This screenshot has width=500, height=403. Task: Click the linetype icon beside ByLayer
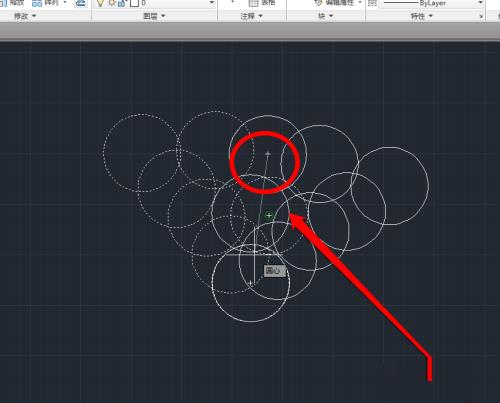point(372,3)
